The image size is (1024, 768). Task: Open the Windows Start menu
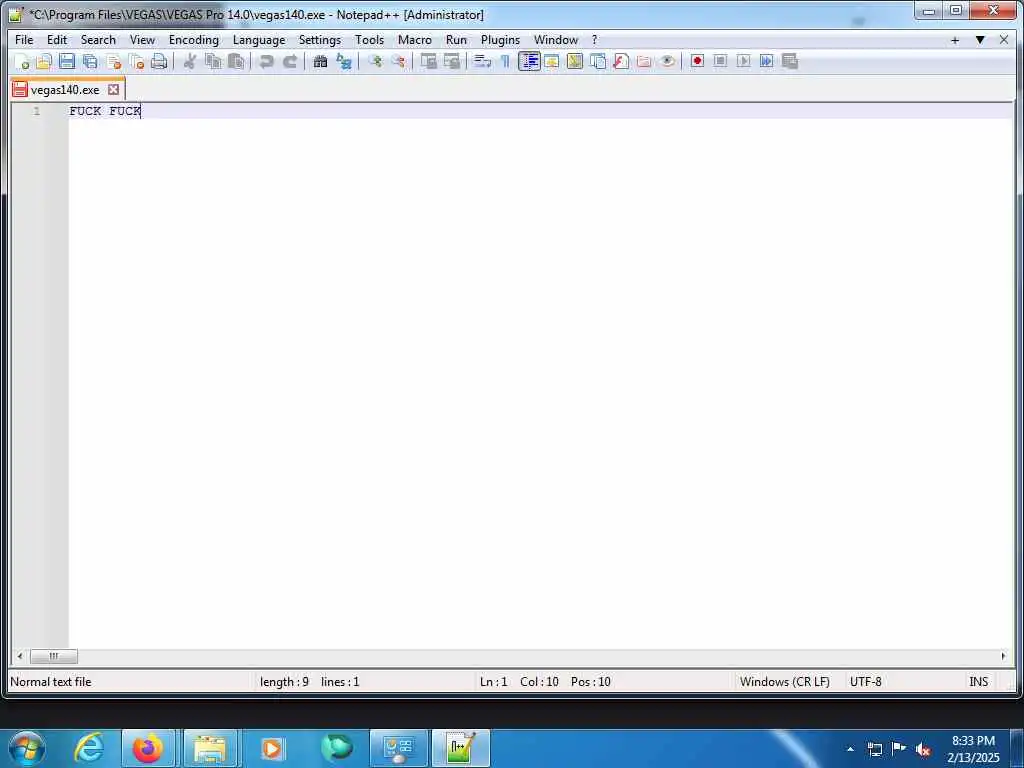(x=27, y=748)
